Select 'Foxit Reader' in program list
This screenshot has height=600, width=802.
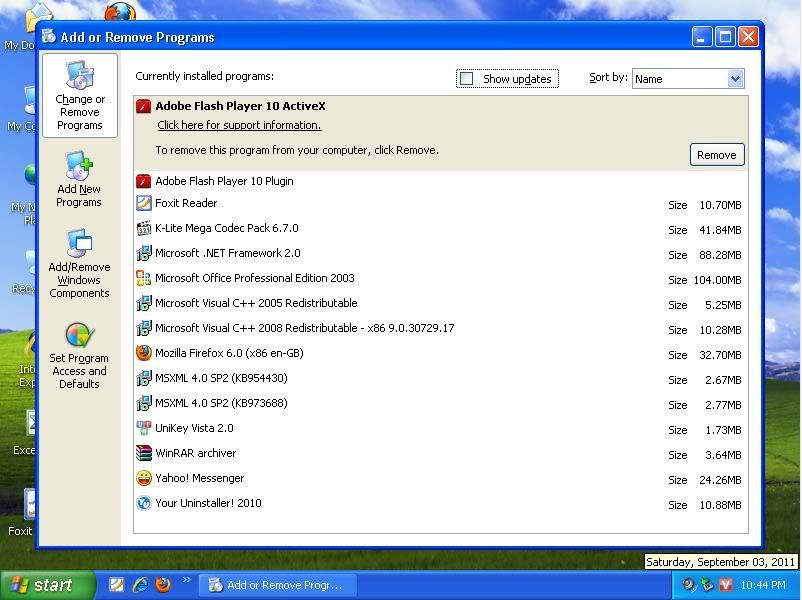186,203
